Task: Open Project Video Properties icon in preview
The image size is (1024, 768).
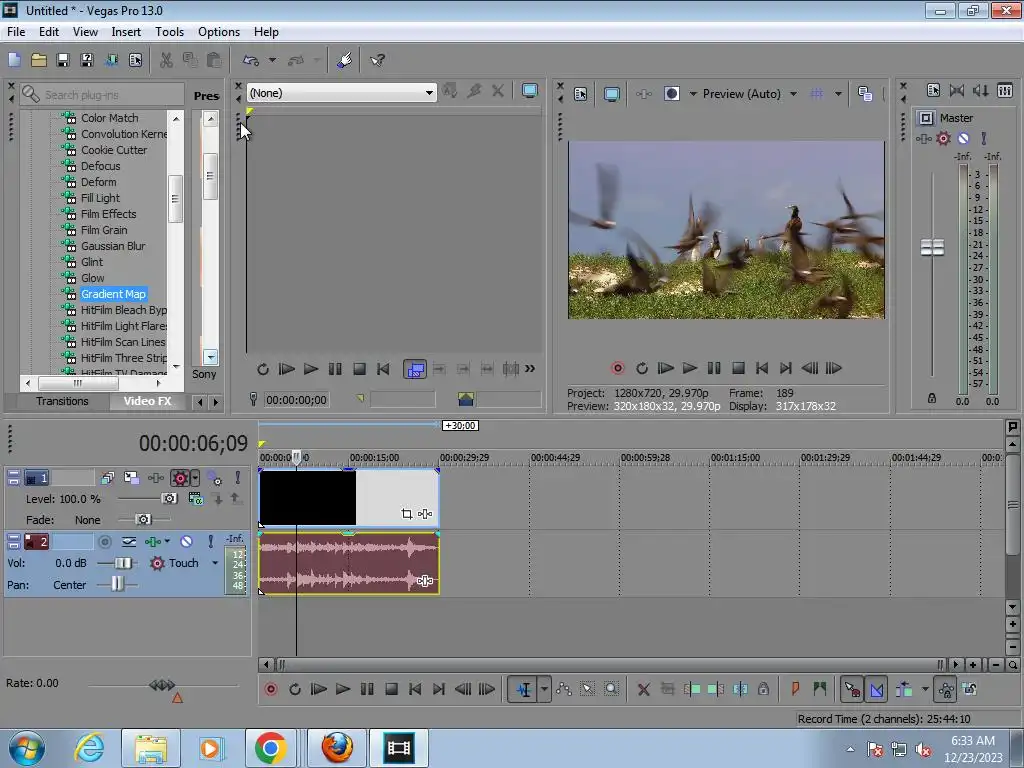Action: [x=581, y=94]
